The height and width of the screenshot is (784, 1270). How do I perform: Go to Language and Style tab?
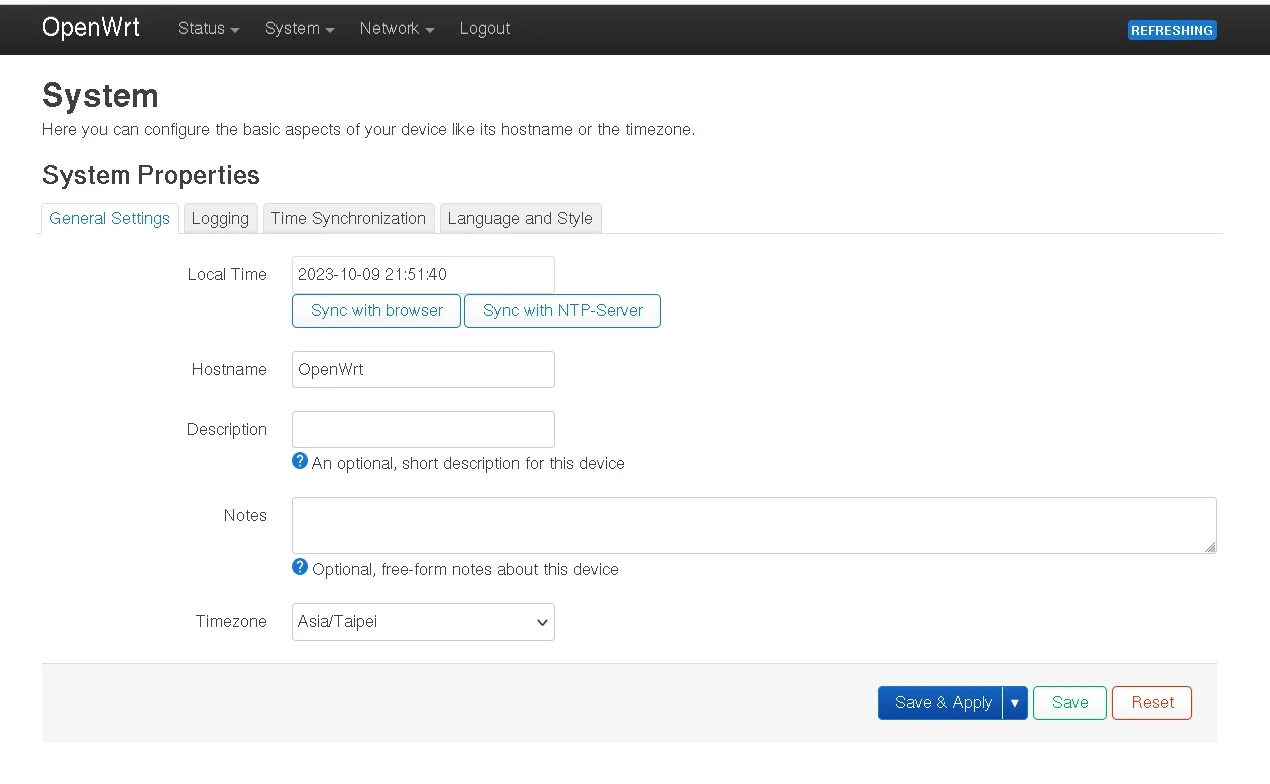[520, 218]
